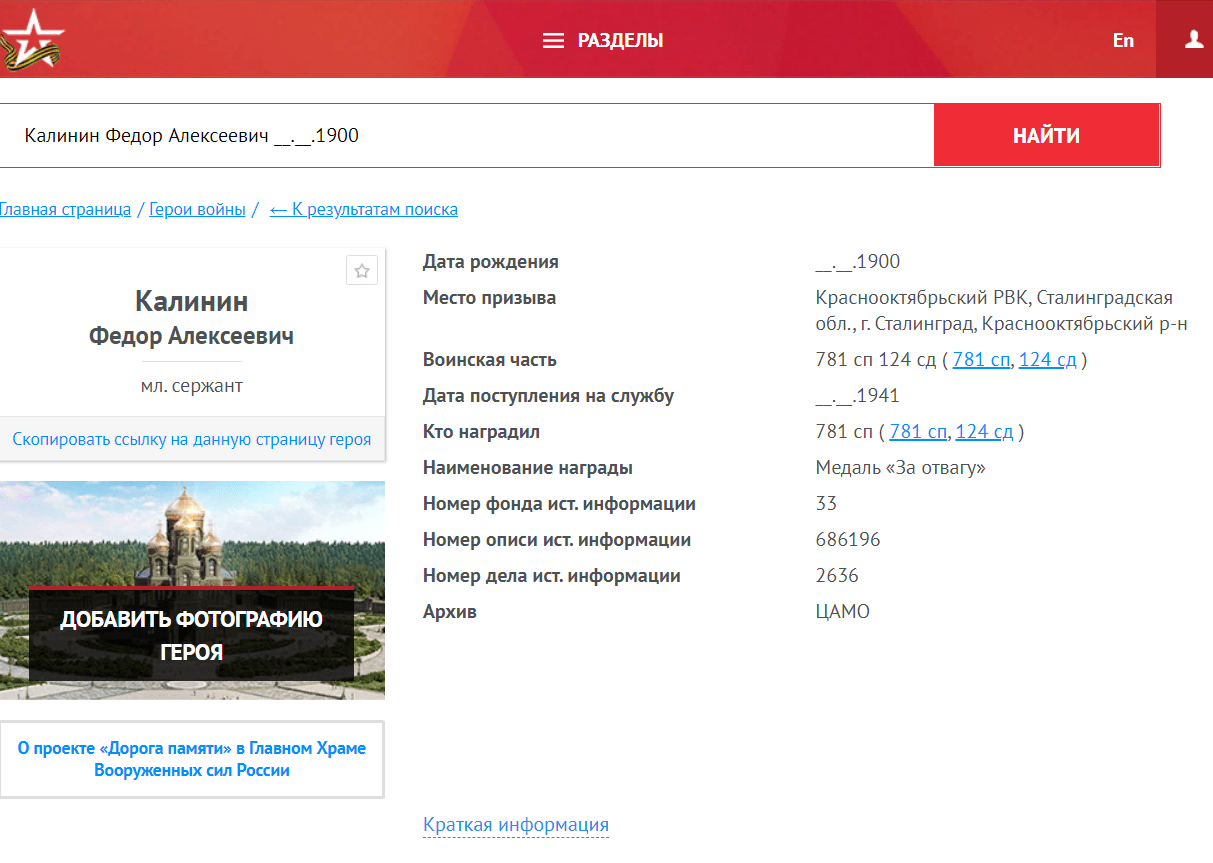Click the Медаль «За отвагу» award value
The width and height of the screenshot is (1213, 863).
pyautogui.click(x=900, y=468)
